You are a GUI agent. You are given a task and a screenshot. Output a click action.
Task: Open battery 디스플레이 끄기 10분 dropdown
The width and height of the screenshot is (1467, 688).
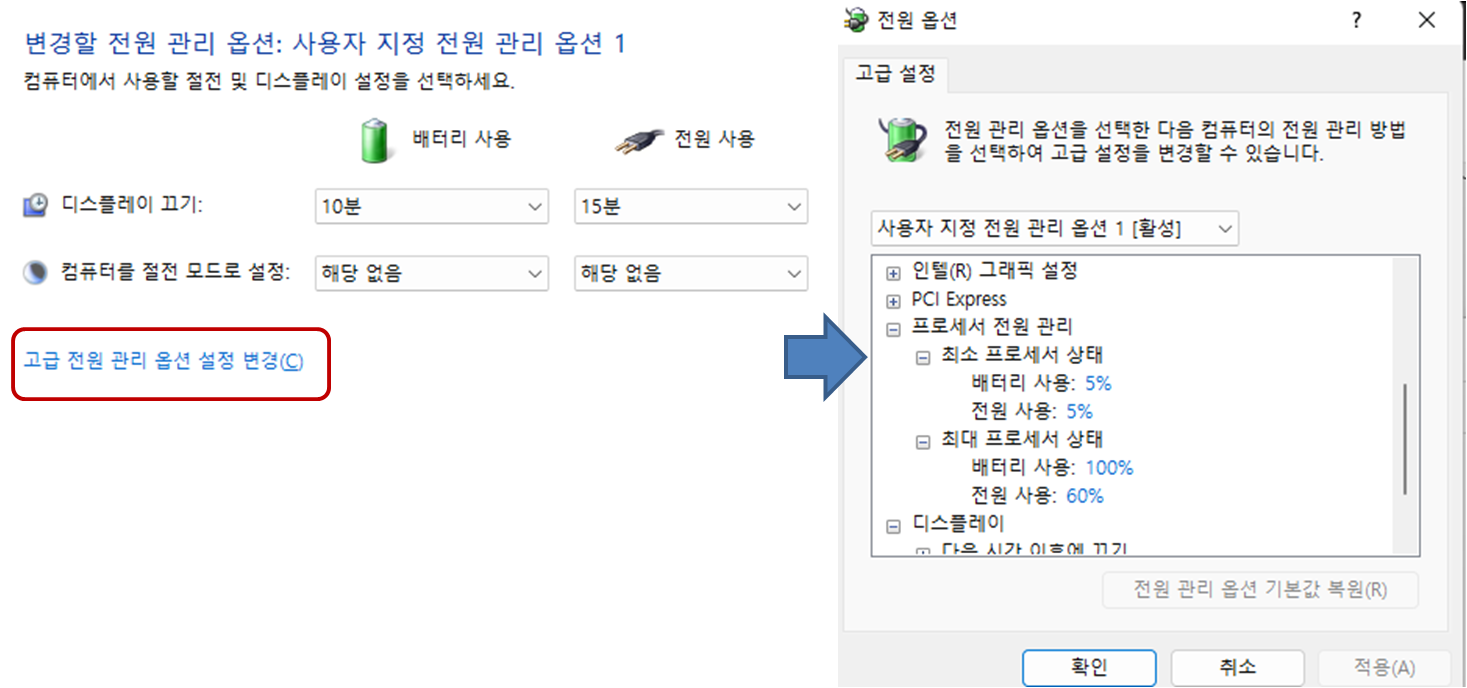click(x=431, y=207)
